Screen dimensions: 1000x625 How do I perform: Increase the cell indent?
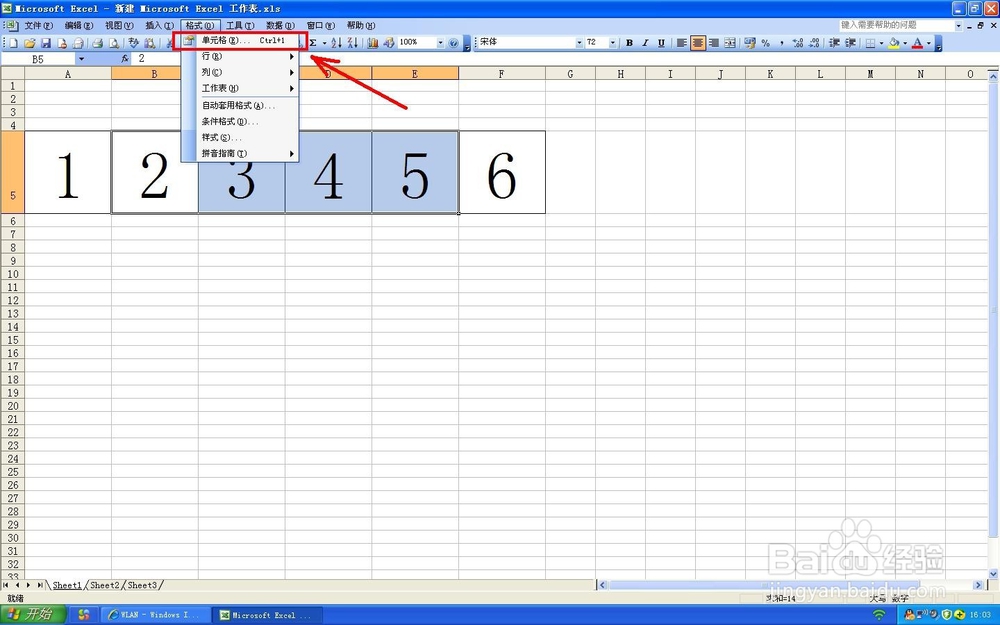pyautogui.click(x=850, y=43)
